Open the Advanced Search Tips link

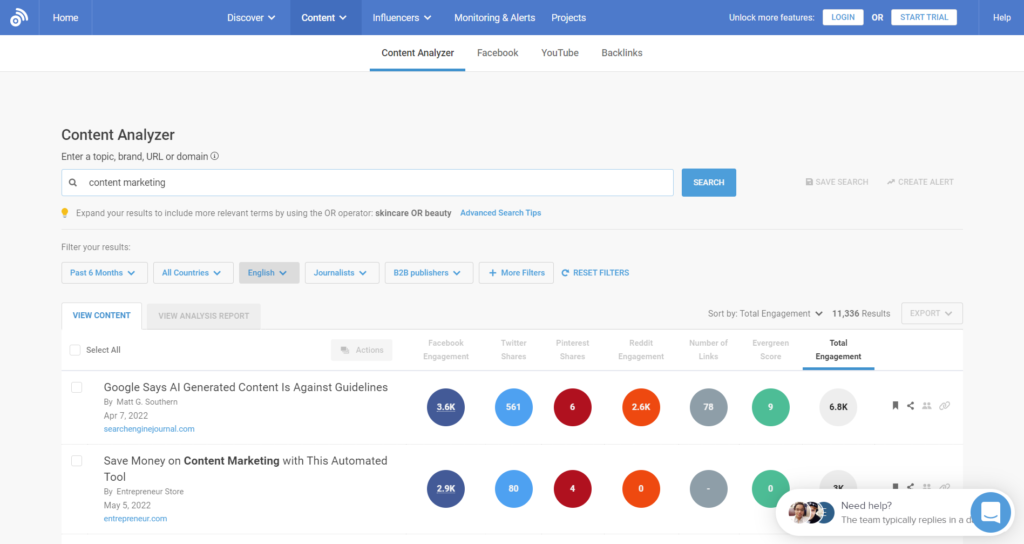[x=501, y=213]
